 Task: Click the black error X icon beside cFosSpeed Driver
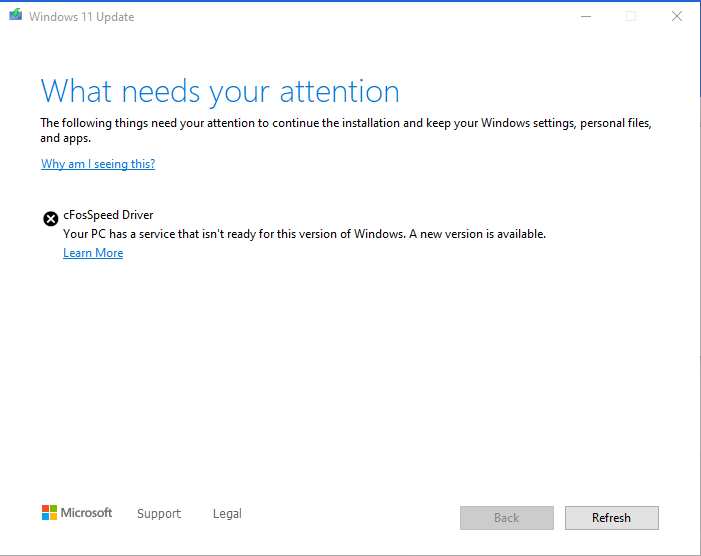[50, 219]
